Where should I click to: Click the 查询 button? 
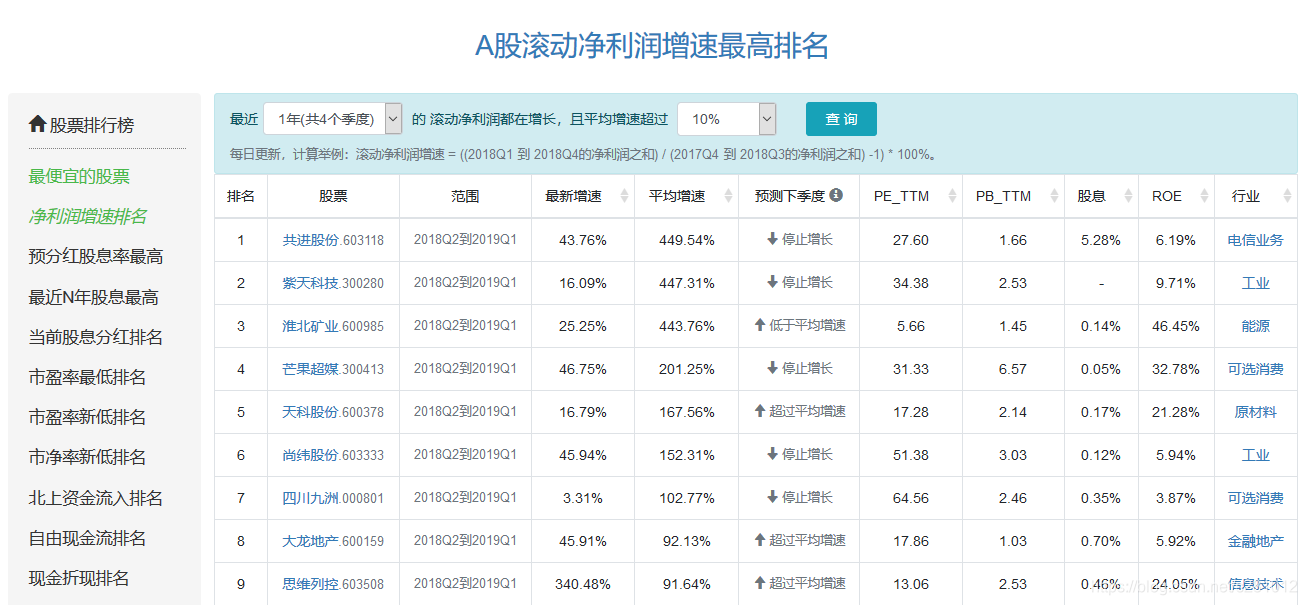click(x=841, y=119)
